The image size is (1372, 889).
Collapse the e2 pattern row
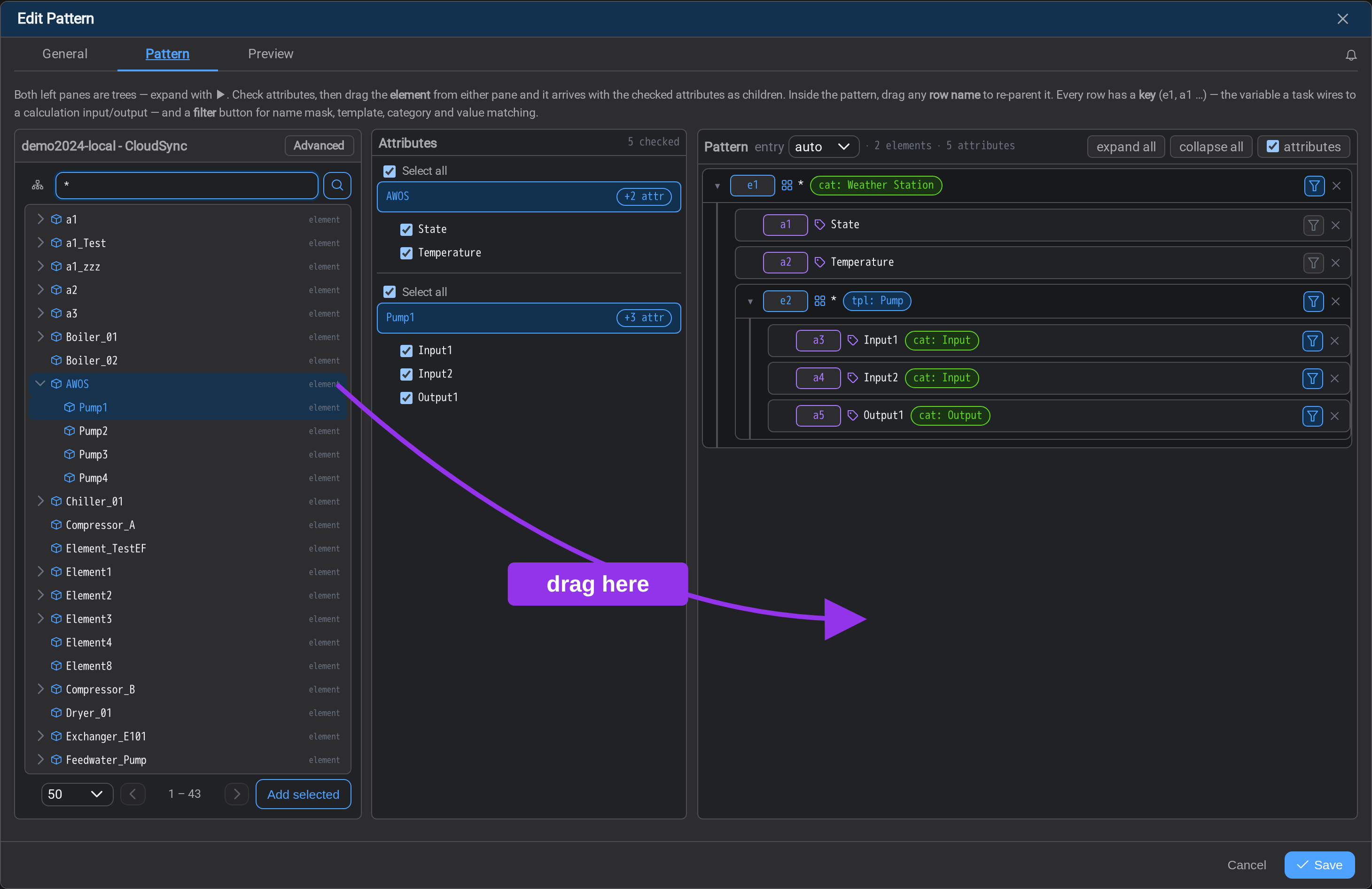(750, 301)
